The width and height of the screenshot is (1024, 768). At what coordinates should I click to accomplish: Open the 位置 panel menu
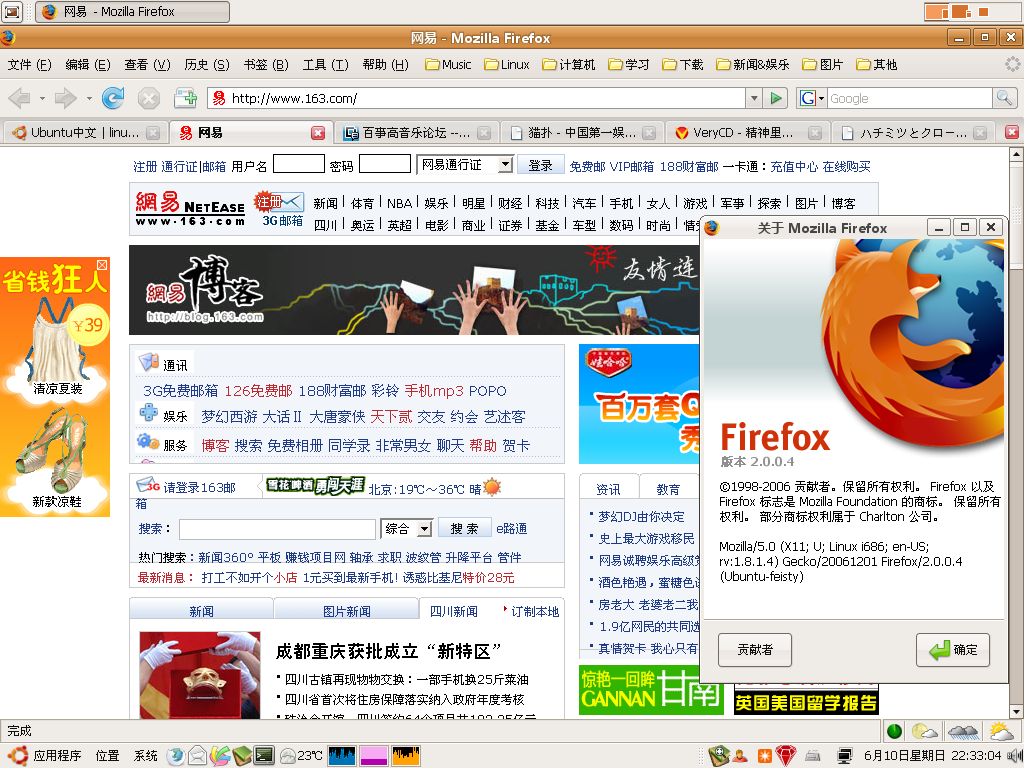point(108,756)
